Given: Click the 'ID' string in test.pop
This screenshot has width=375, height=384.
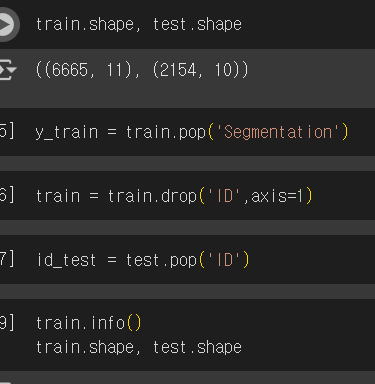Looking at the screenshot, I should (x=224, y=260).
